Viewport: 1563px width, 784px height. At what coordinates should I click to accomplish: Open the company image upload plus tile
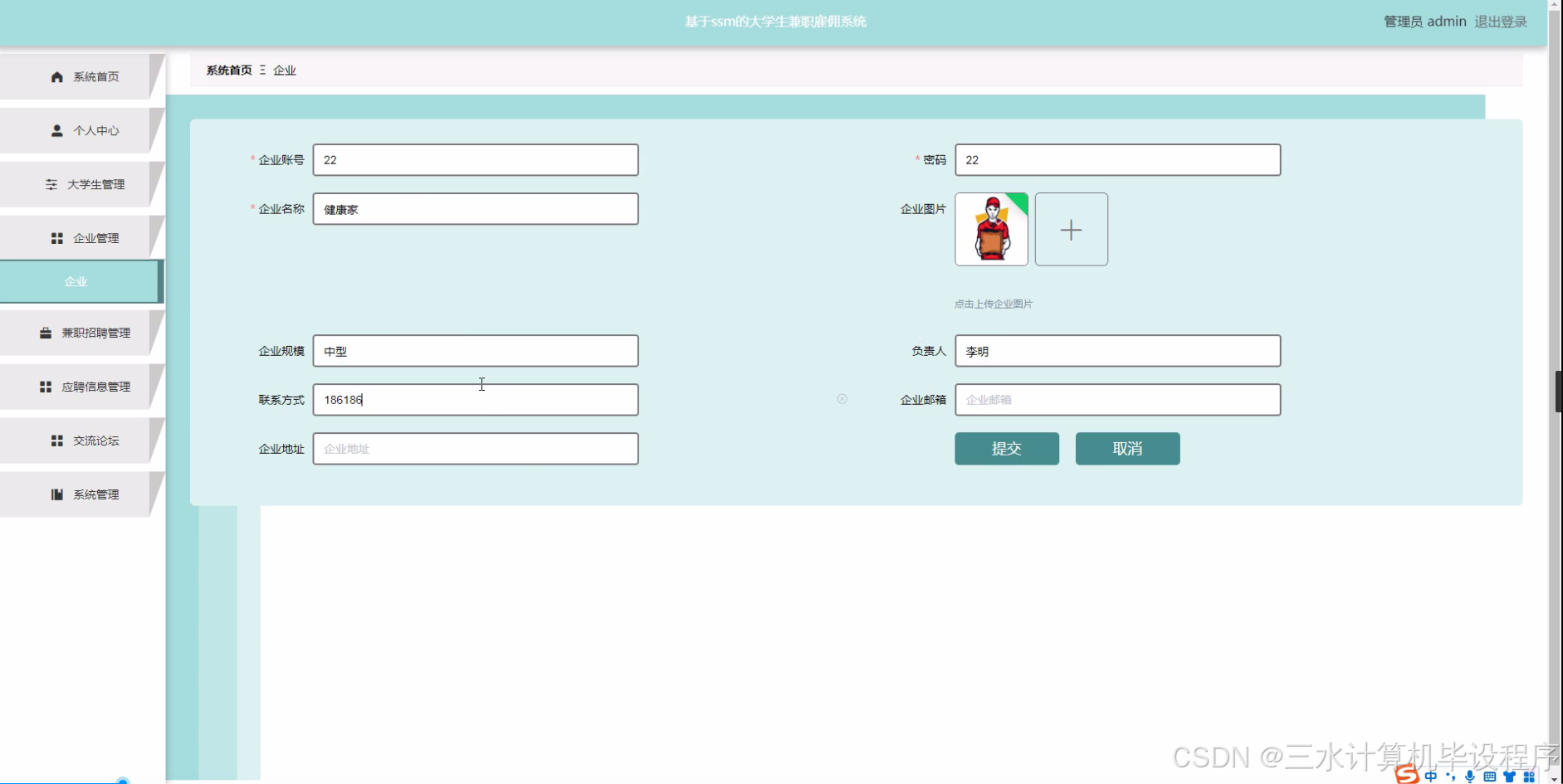1072,229
